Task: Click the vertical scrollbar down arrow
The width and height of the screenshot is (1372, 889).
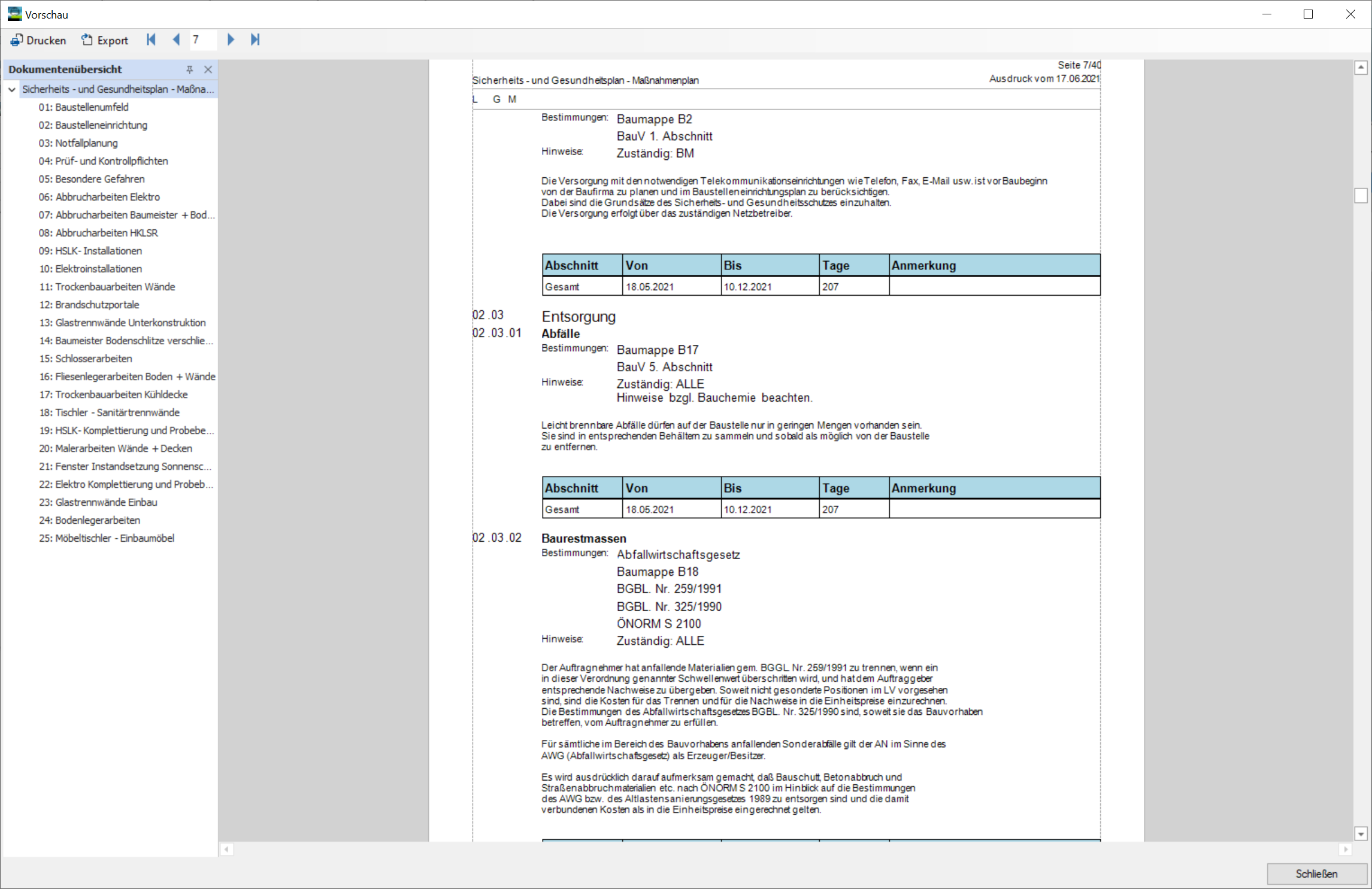Action: [x=1361, y=833]
